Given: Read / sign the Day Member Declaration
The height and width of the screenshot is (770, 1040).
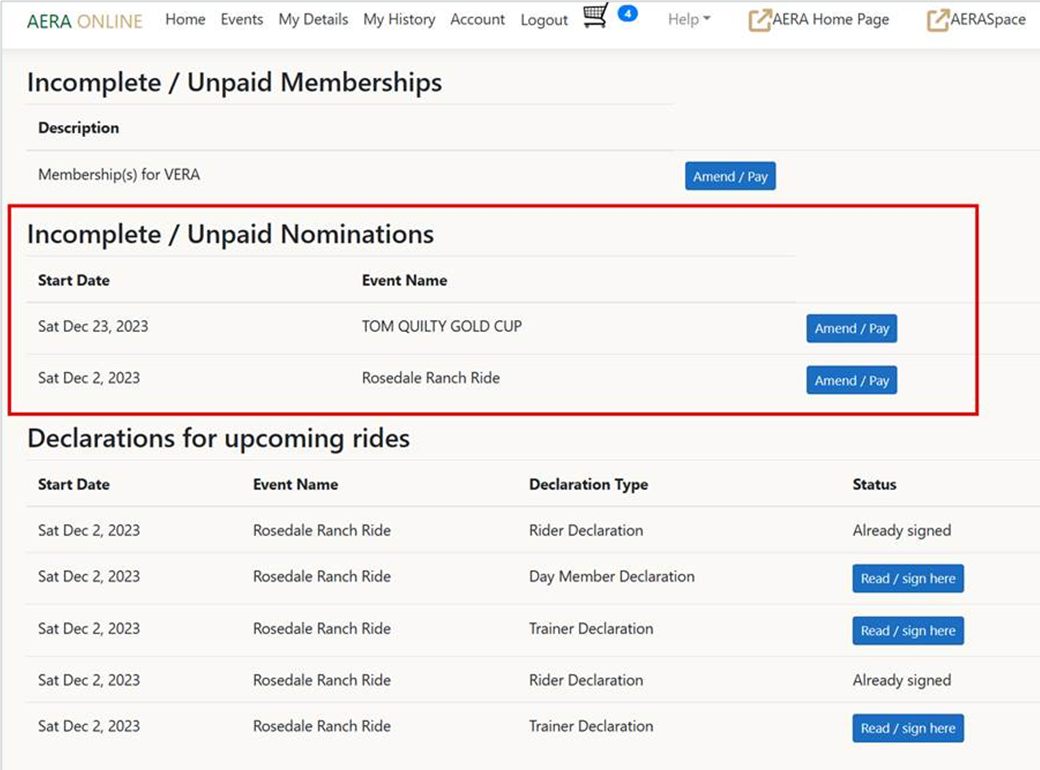Looking at the screenshot, I should tap(907, 579).
